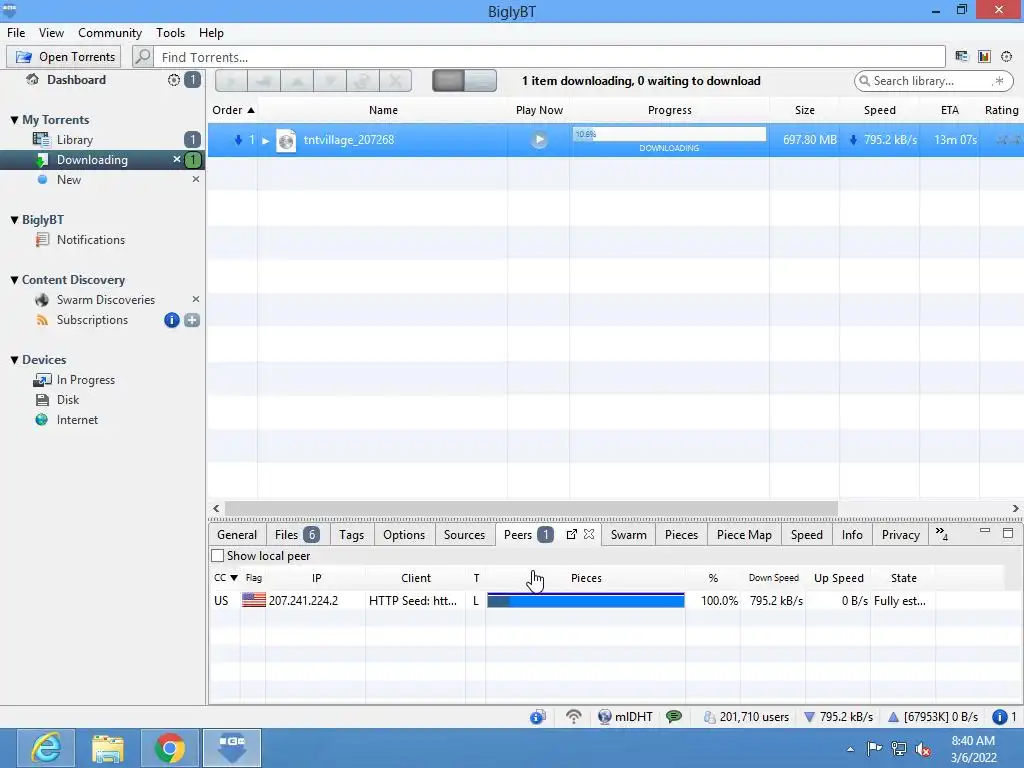Image resolution: width=1024 pixels, height=768 pixels.
Task: Open Devices In Progress
Action: (x=85, y=380)
